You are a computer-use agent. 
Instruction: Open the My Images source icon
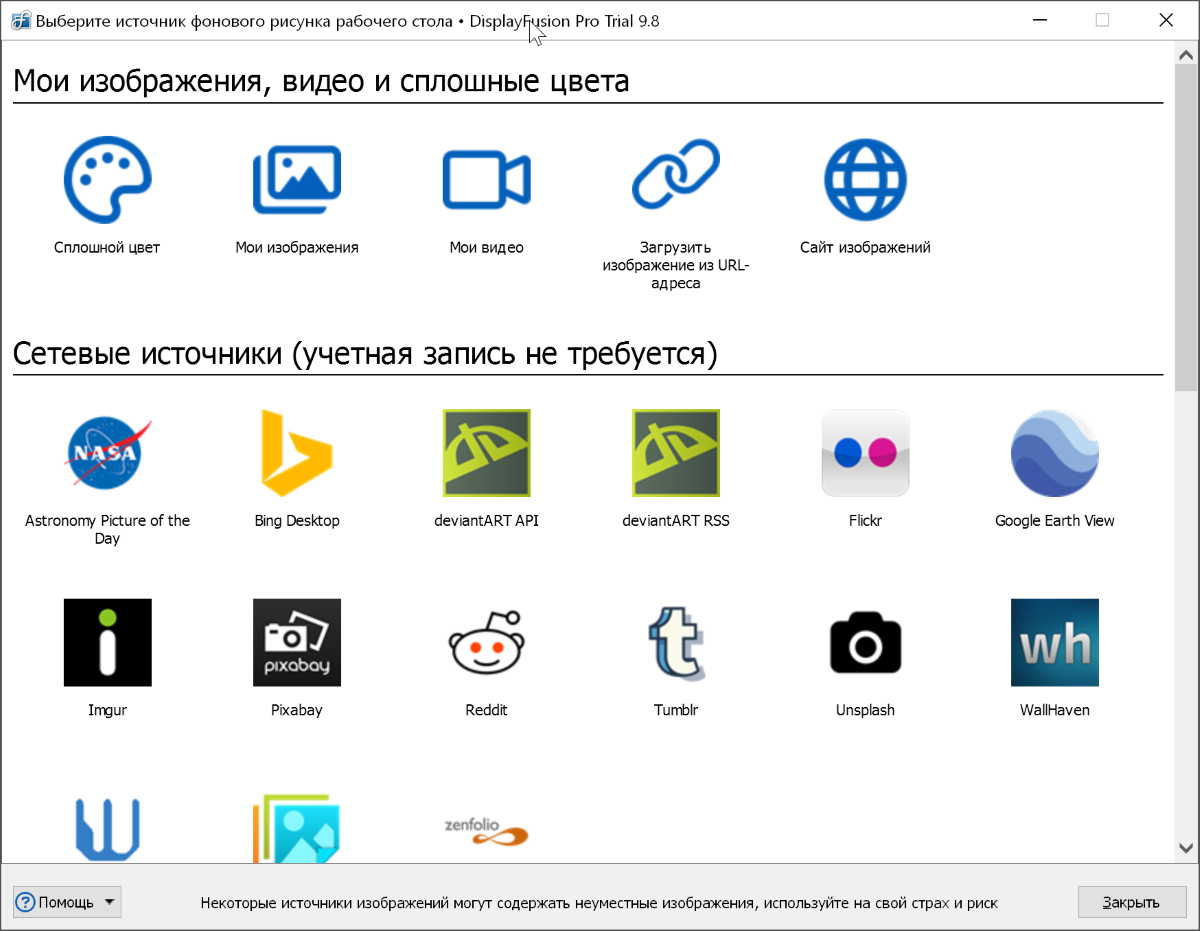(x=297, y=180)
